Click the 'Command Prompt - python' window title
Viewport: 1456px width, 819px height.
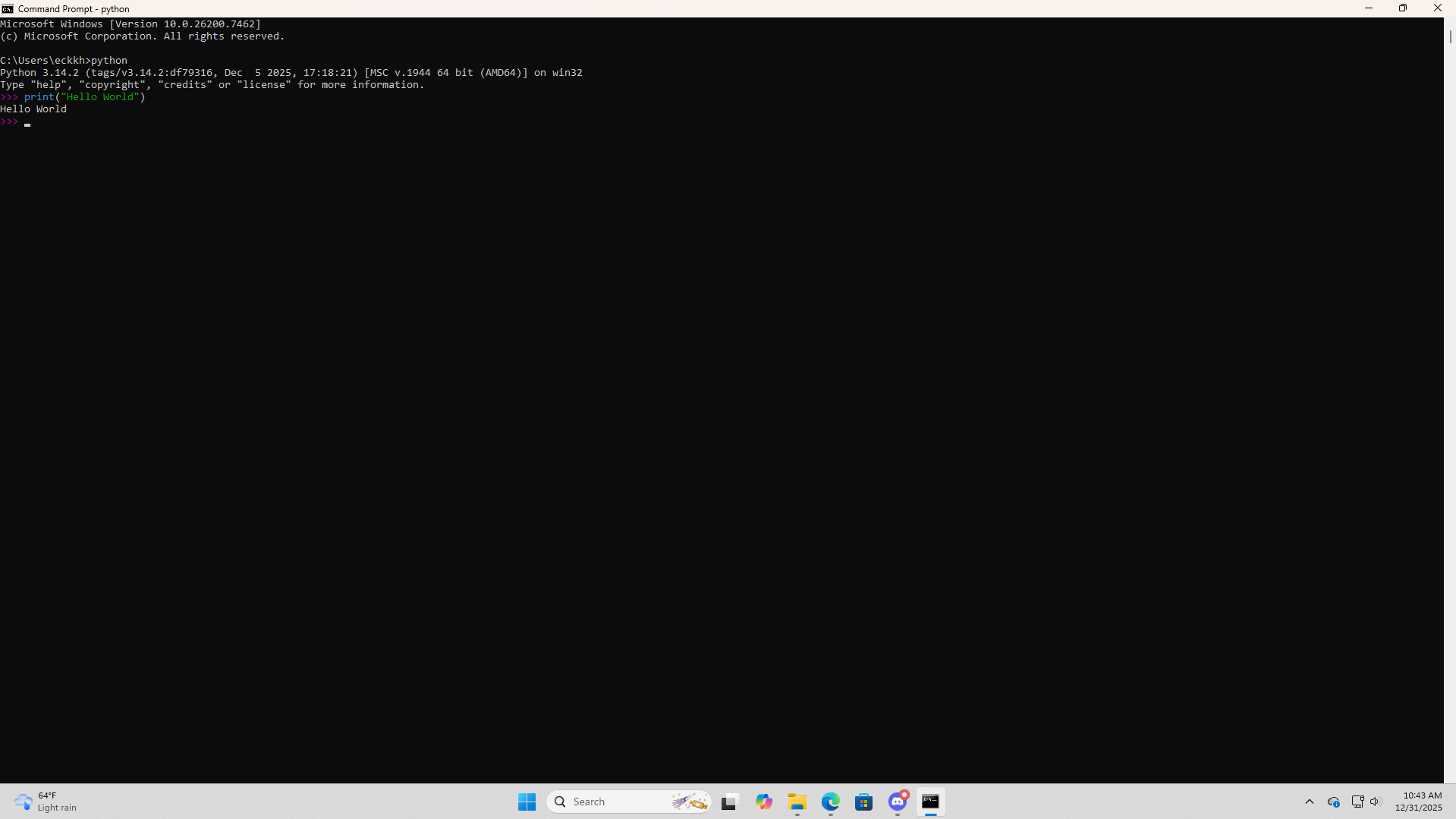click(74, 9)
